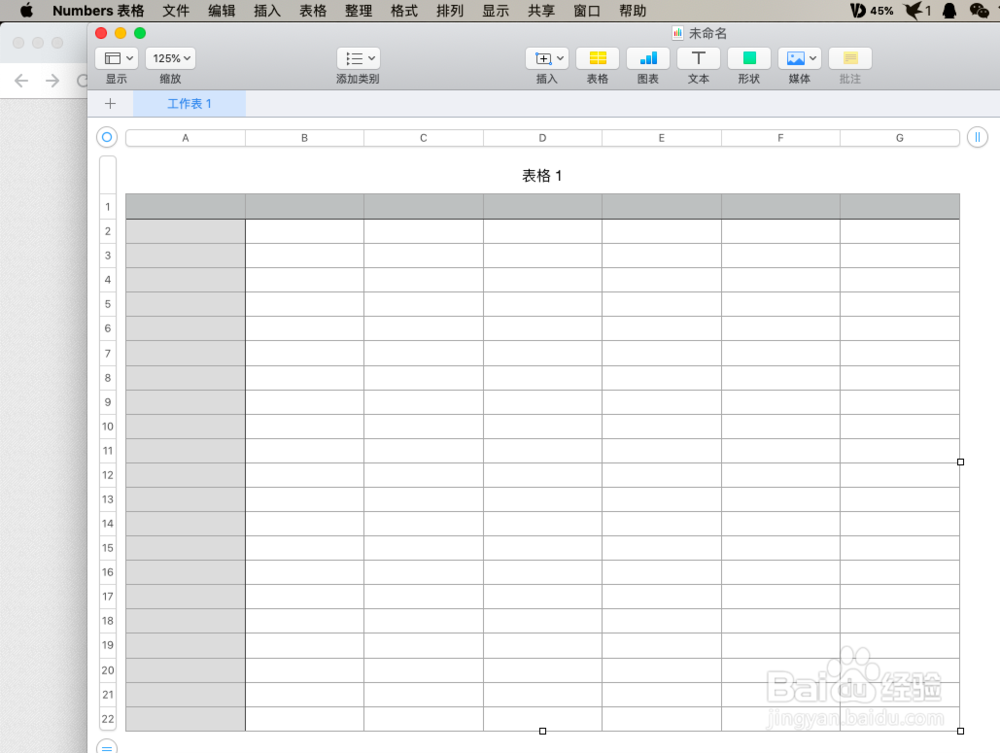The width and height of the screenshot is (1000, 753).
Task: Select column B header
Action: click(x=304, y=138)
